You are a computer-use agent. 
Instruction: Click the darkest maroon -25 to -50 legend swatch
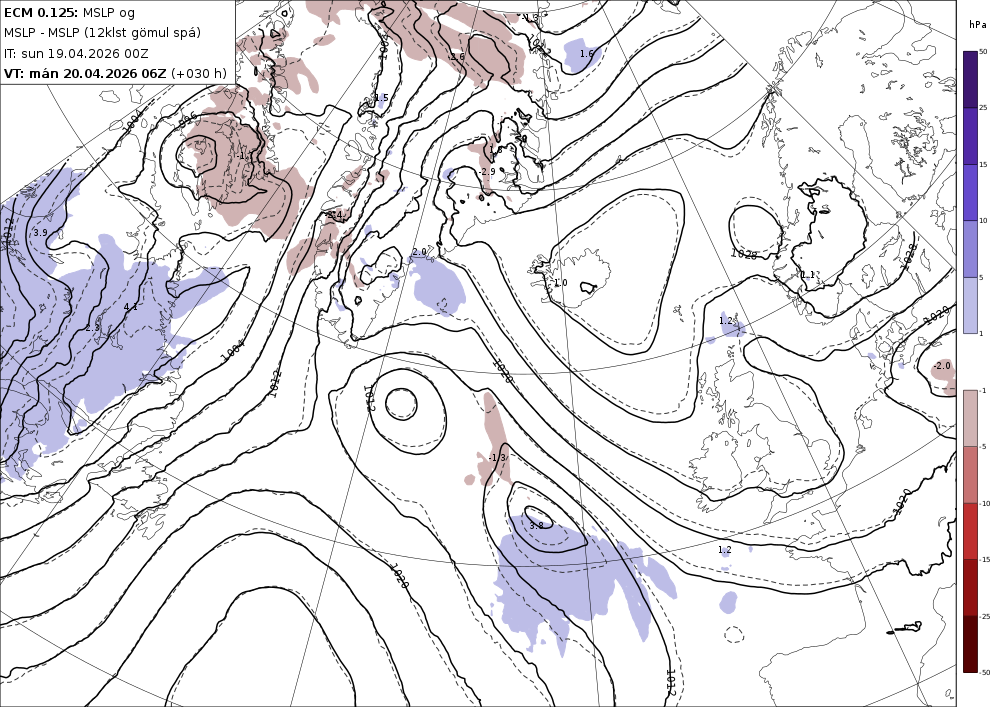coord(970,644)
